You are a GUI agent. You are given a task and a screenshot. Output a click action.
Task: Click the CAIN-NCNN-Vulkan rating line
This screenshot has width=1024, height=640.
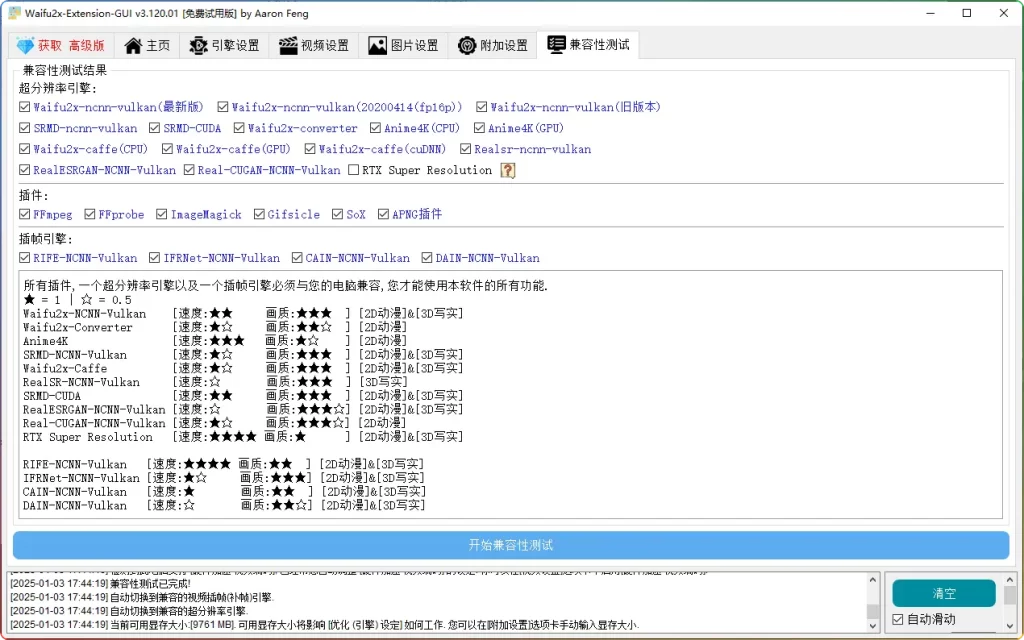[224, 492]
